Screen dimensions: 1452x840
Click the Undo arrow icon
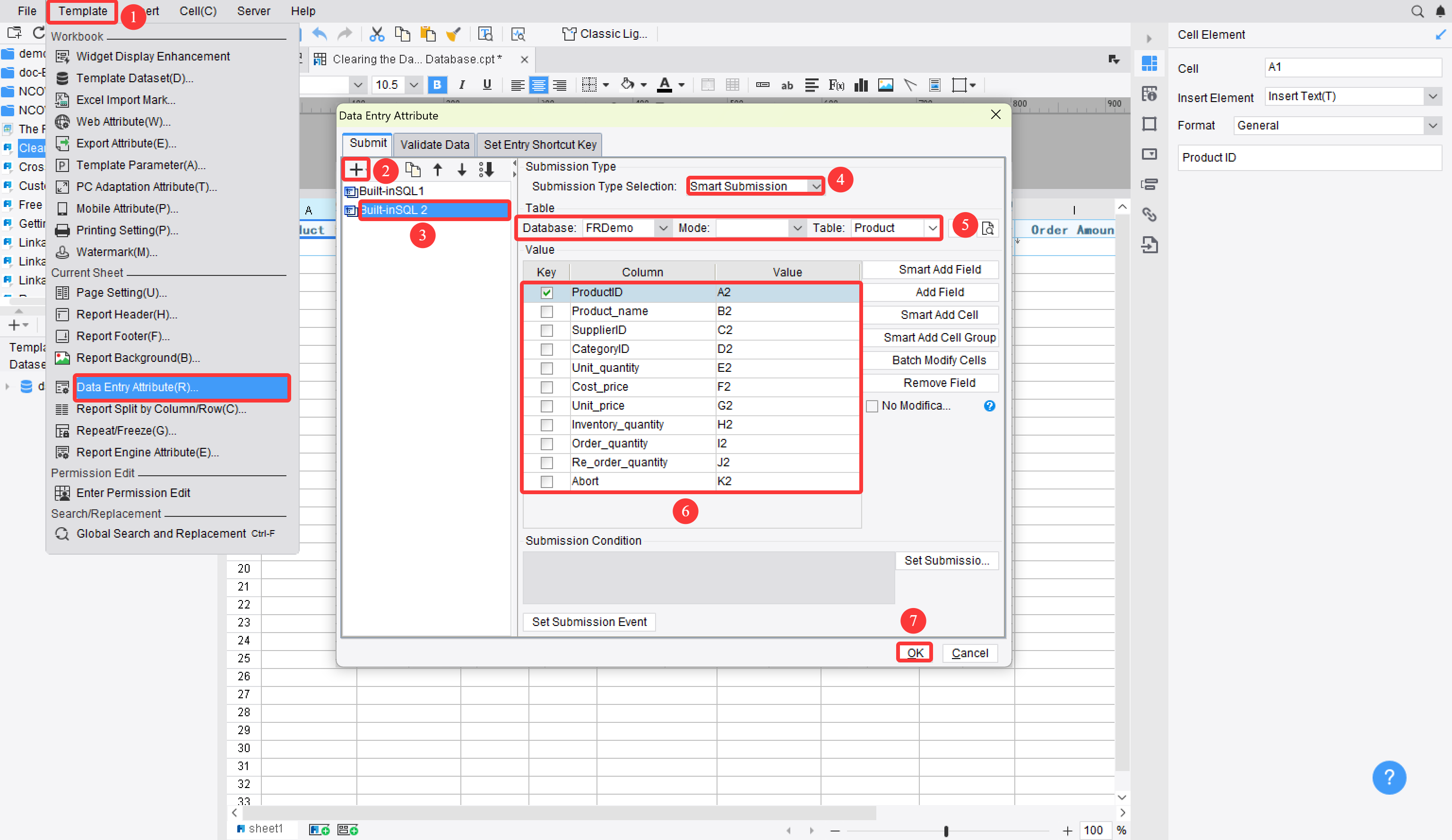pyautogui.click(x=320, y=34)
